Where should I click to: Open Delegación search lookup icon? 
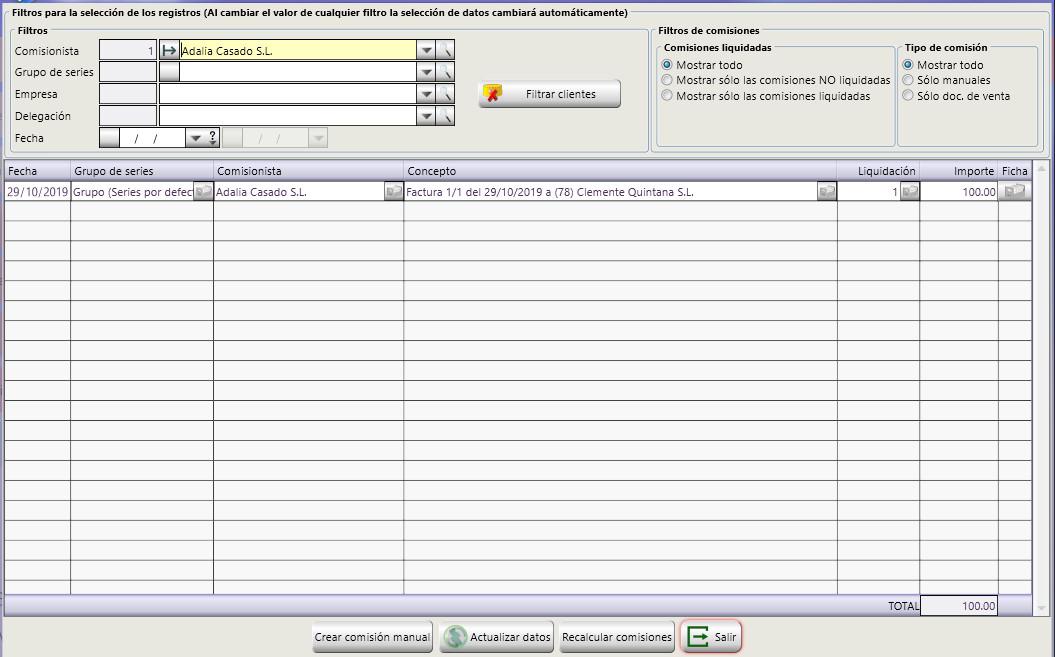(446, 117)
